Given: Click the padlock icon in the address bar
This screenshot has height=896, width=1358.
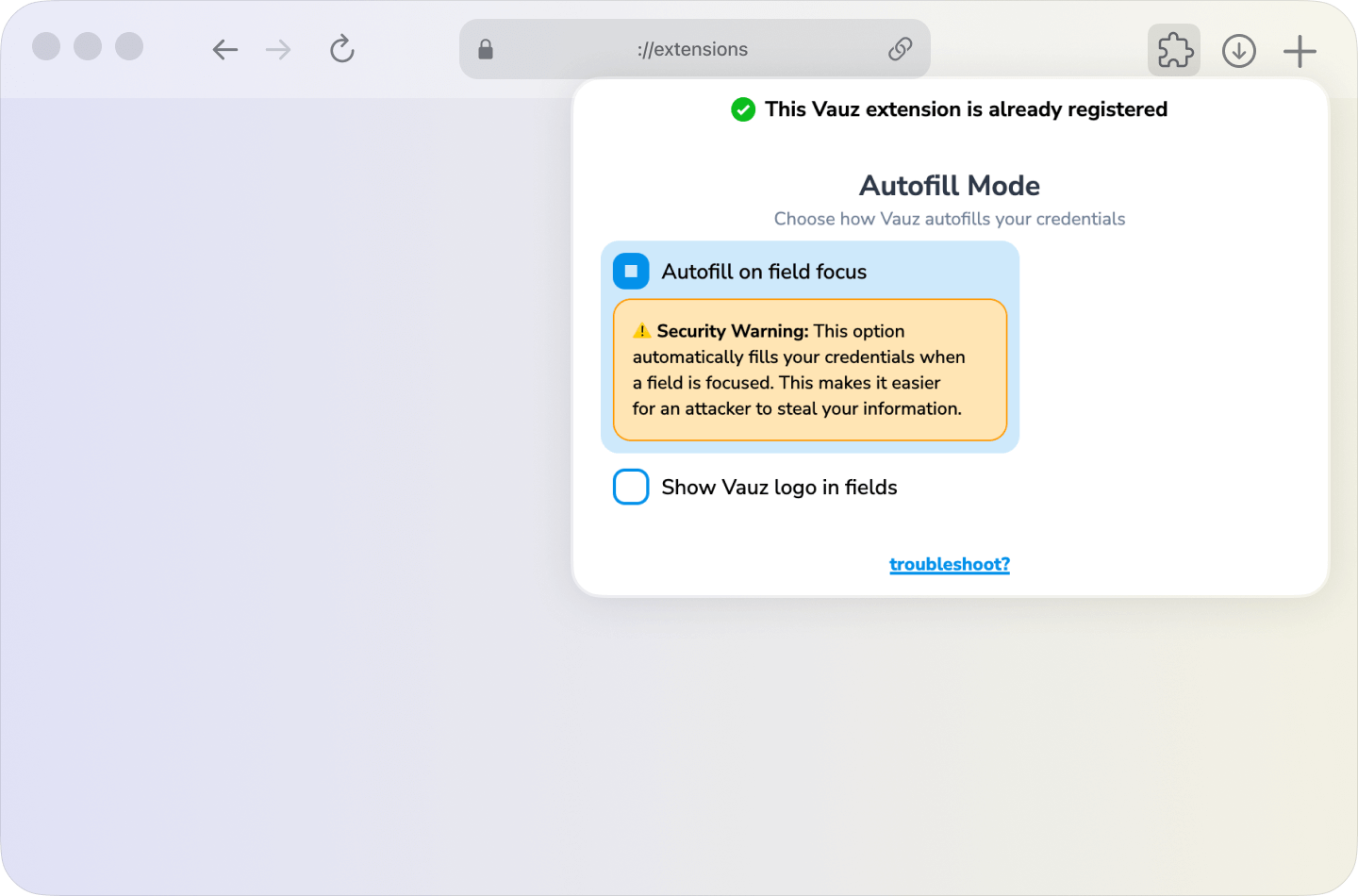Looking at the screenshot, I should point(485,48).
